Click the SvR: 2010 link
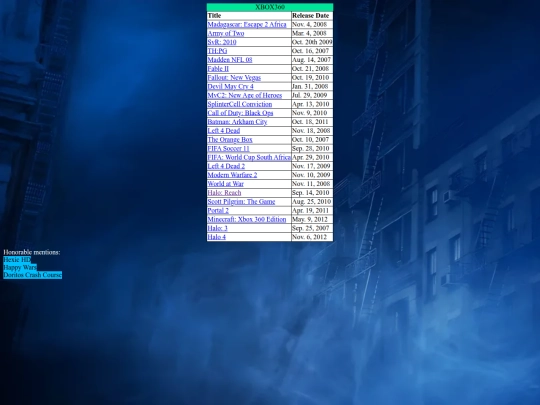This screenshot has width=540, height=405. pos(222,42)
